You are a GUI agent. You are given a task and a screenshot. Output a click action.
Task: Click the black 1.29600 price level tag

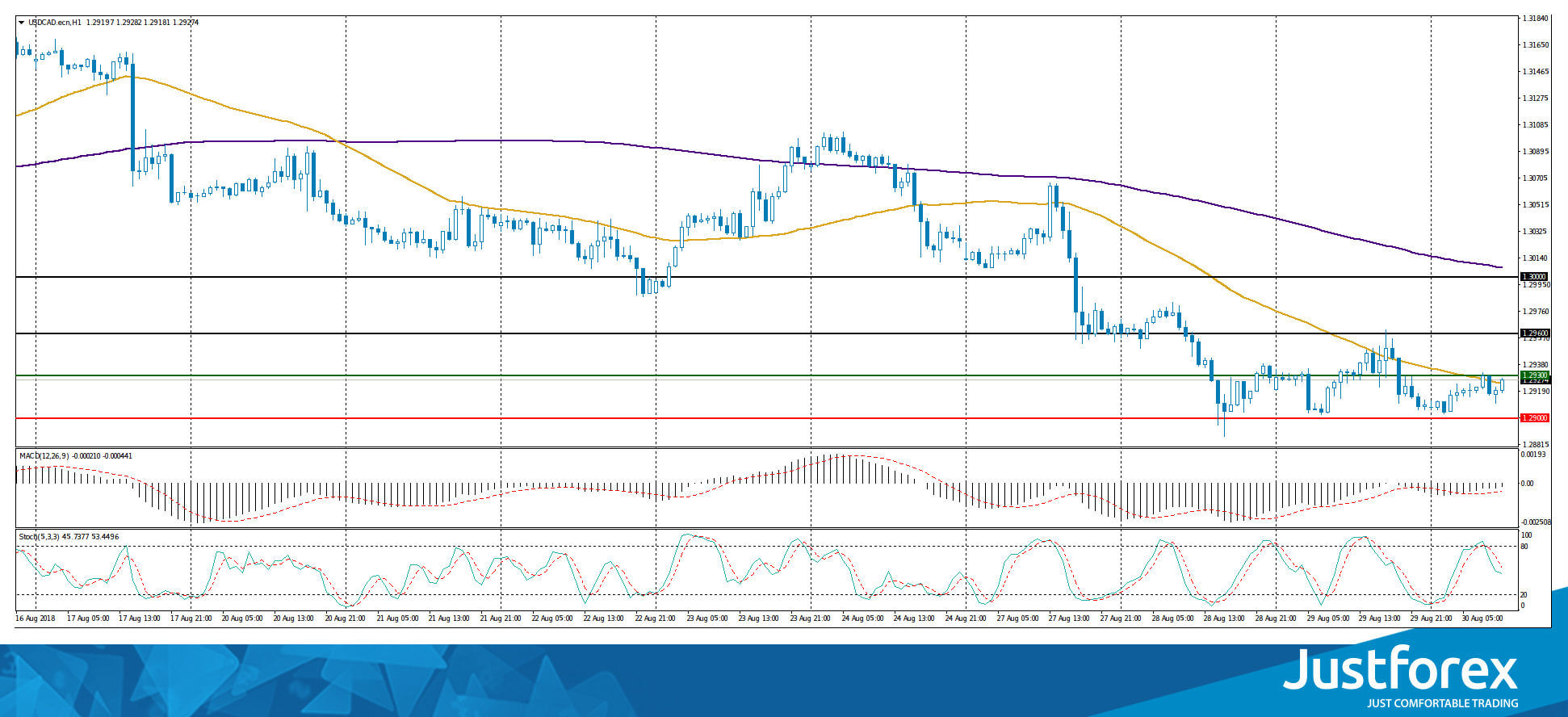1534,333
